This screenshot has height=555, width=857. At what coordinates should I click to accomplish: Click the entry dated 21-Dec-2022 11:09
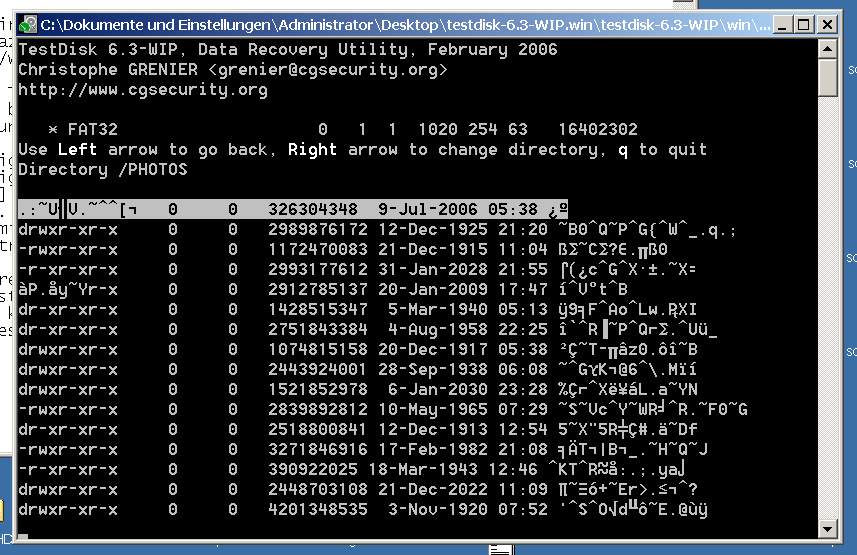(x=357, y=489)
